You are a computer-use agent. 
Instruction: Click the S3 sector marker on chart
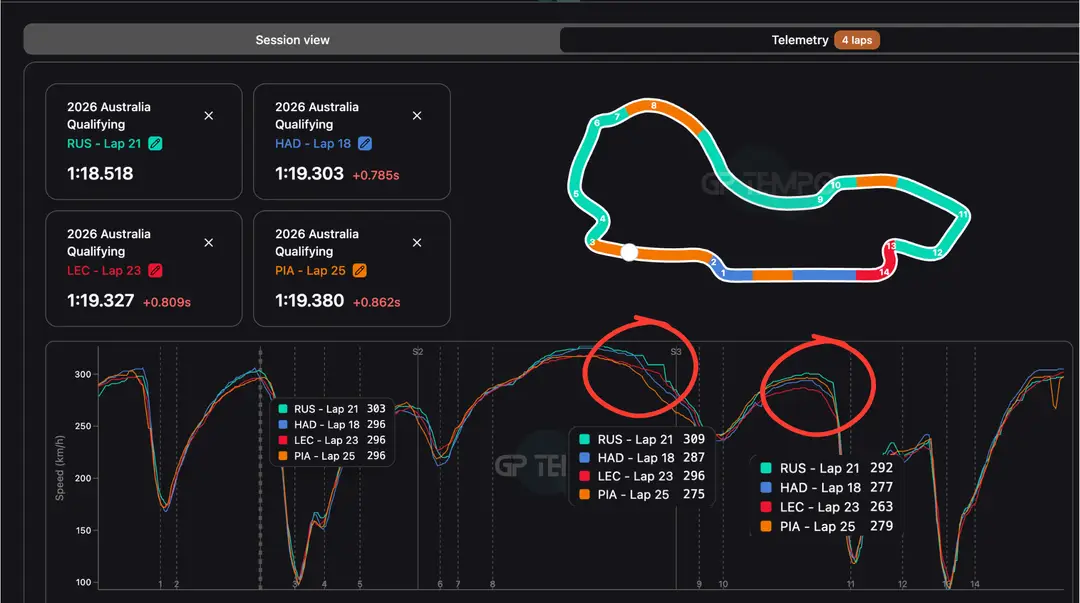tap(676, 351)
